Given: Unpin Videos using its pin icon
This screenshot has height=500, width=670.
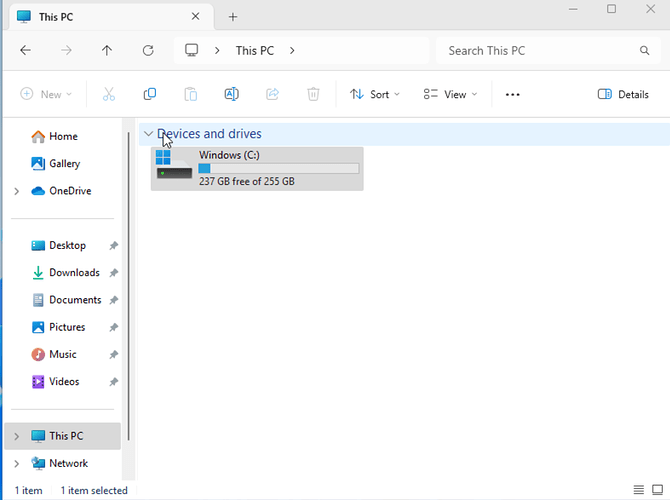Looking at the screenshot, I should [x=113, y=382].
